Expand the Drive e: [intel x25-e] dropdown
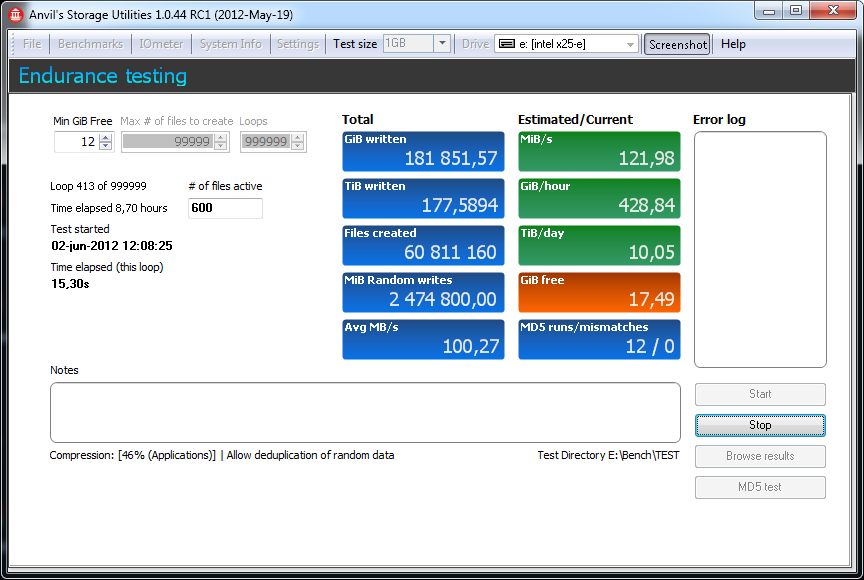The height and width of the screenshot is (580, 864). tap(630, 44)
